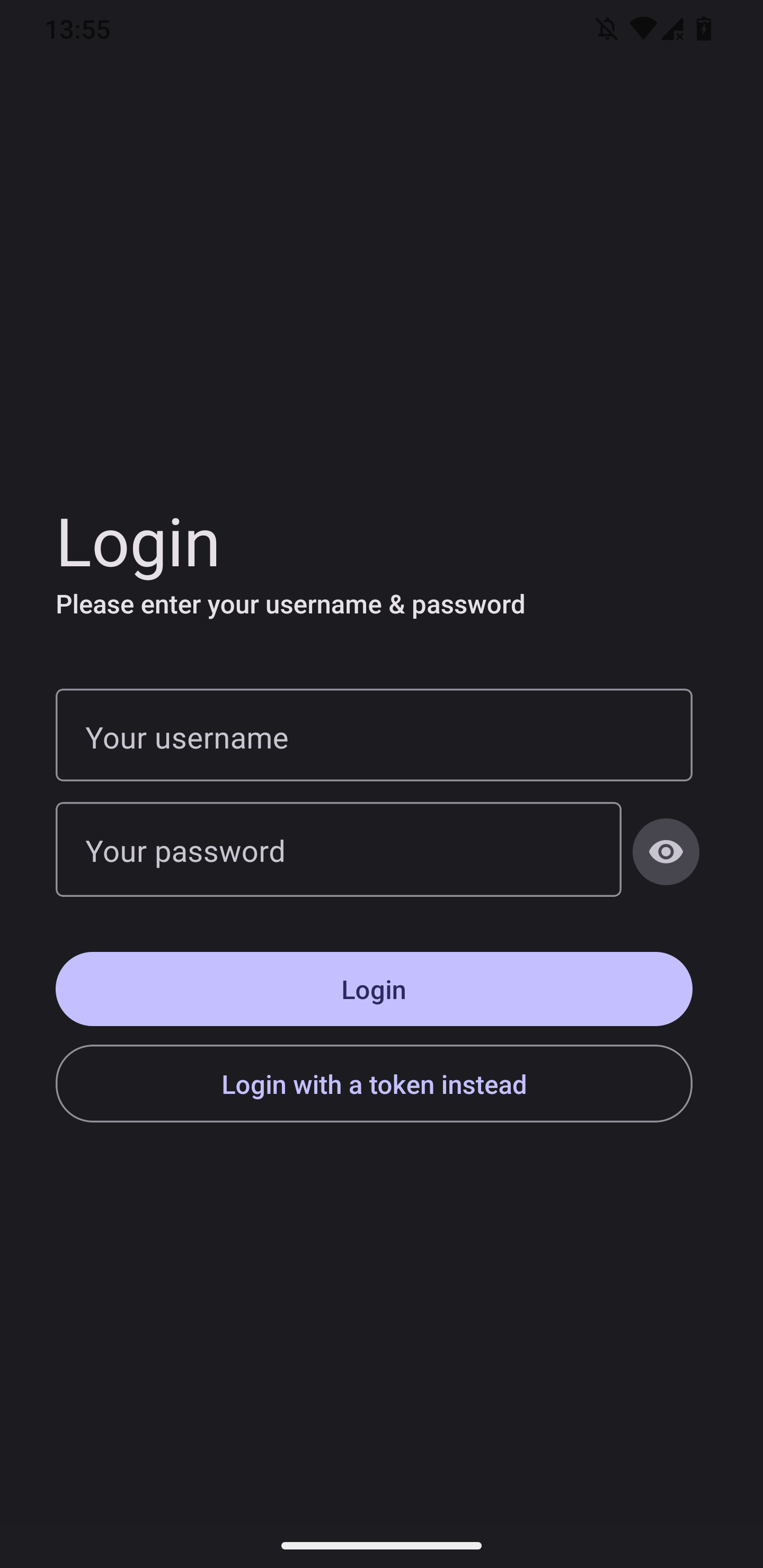
Task: Click the username & password subtitle text
Action: pos(291,604)
